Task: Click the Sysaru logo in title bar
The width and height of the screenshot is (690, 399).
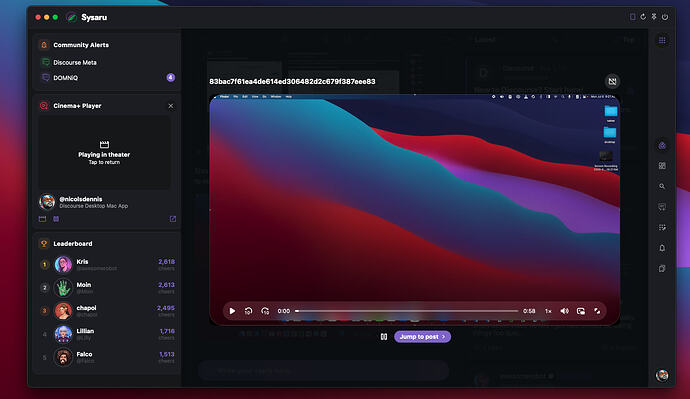Action: click(x=71, y=17)
